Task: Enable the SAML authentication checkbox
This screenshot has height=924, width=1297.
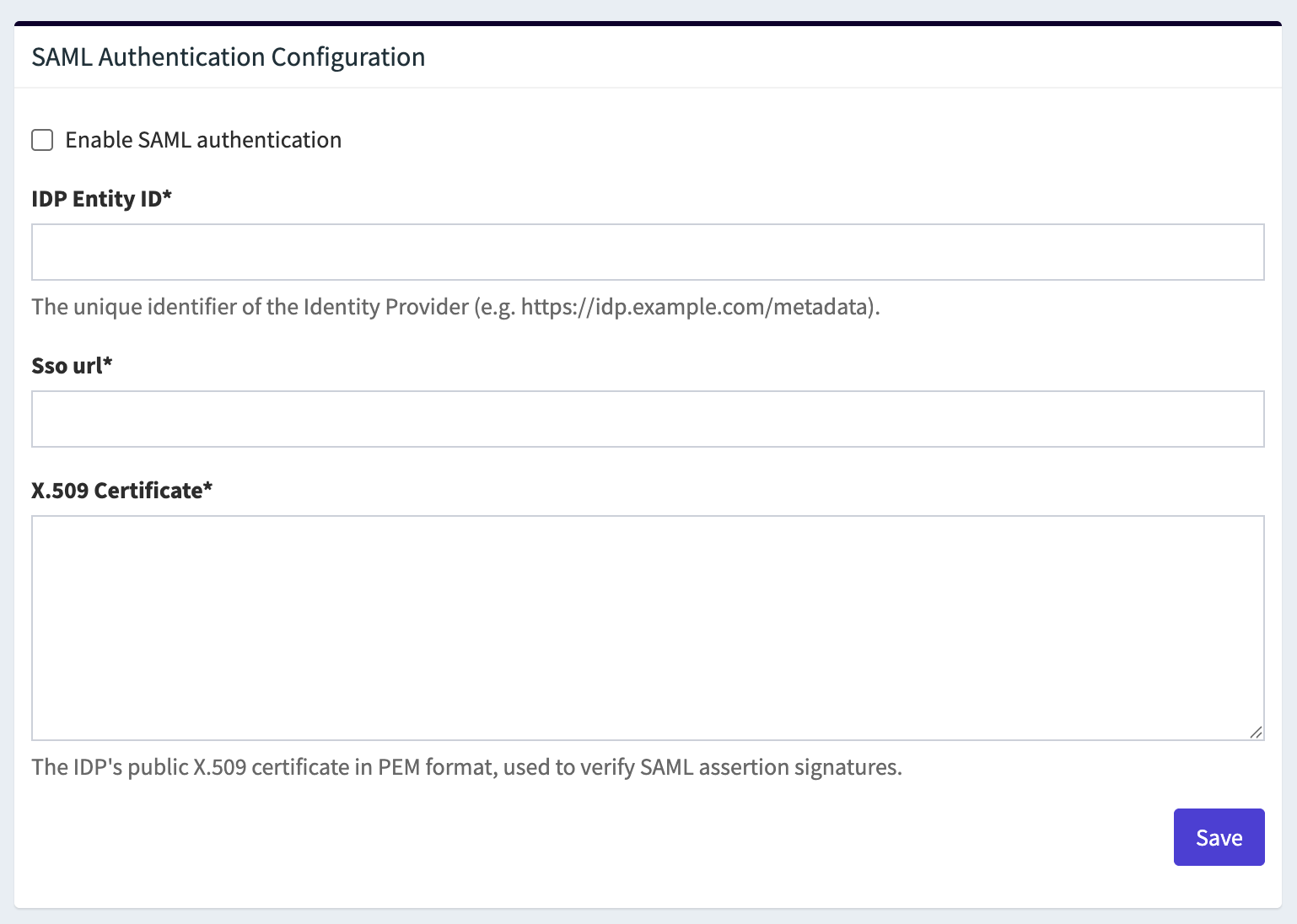Action: point(42,140)
